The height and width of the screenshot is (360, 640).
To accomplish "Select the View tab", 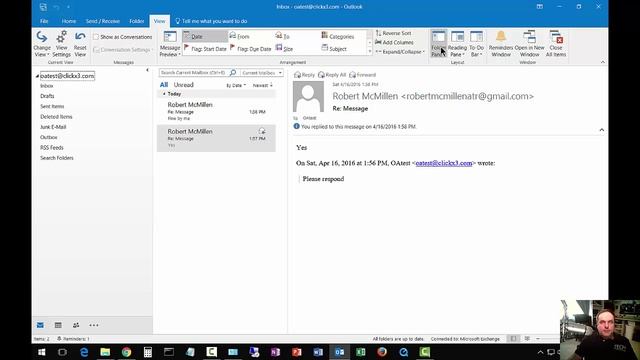I will (x=159, y=21).
